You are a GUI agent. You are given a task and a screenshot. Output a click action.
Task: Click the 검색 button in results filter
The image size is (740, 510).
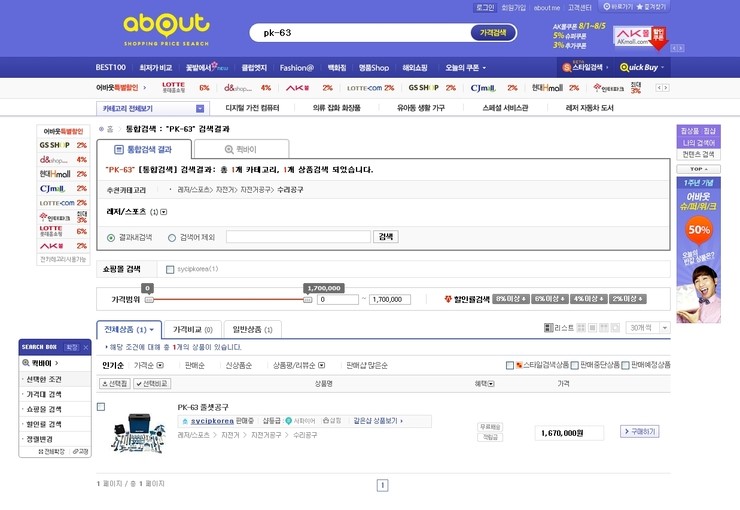click(386, 236)
